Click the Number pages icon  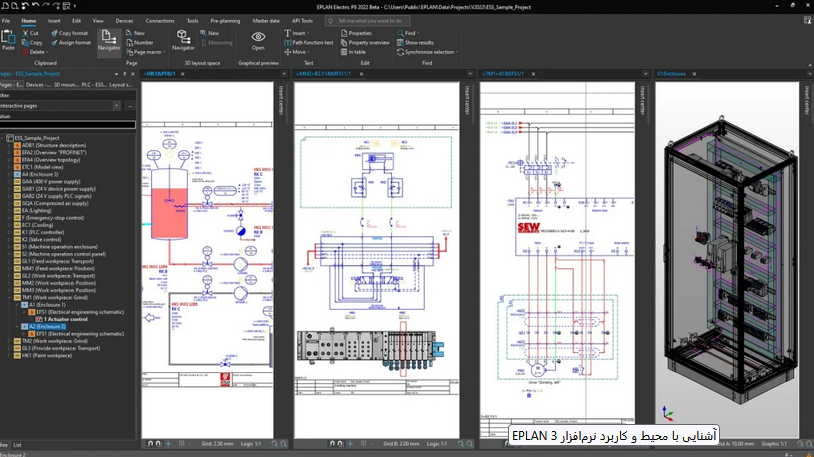129,43
